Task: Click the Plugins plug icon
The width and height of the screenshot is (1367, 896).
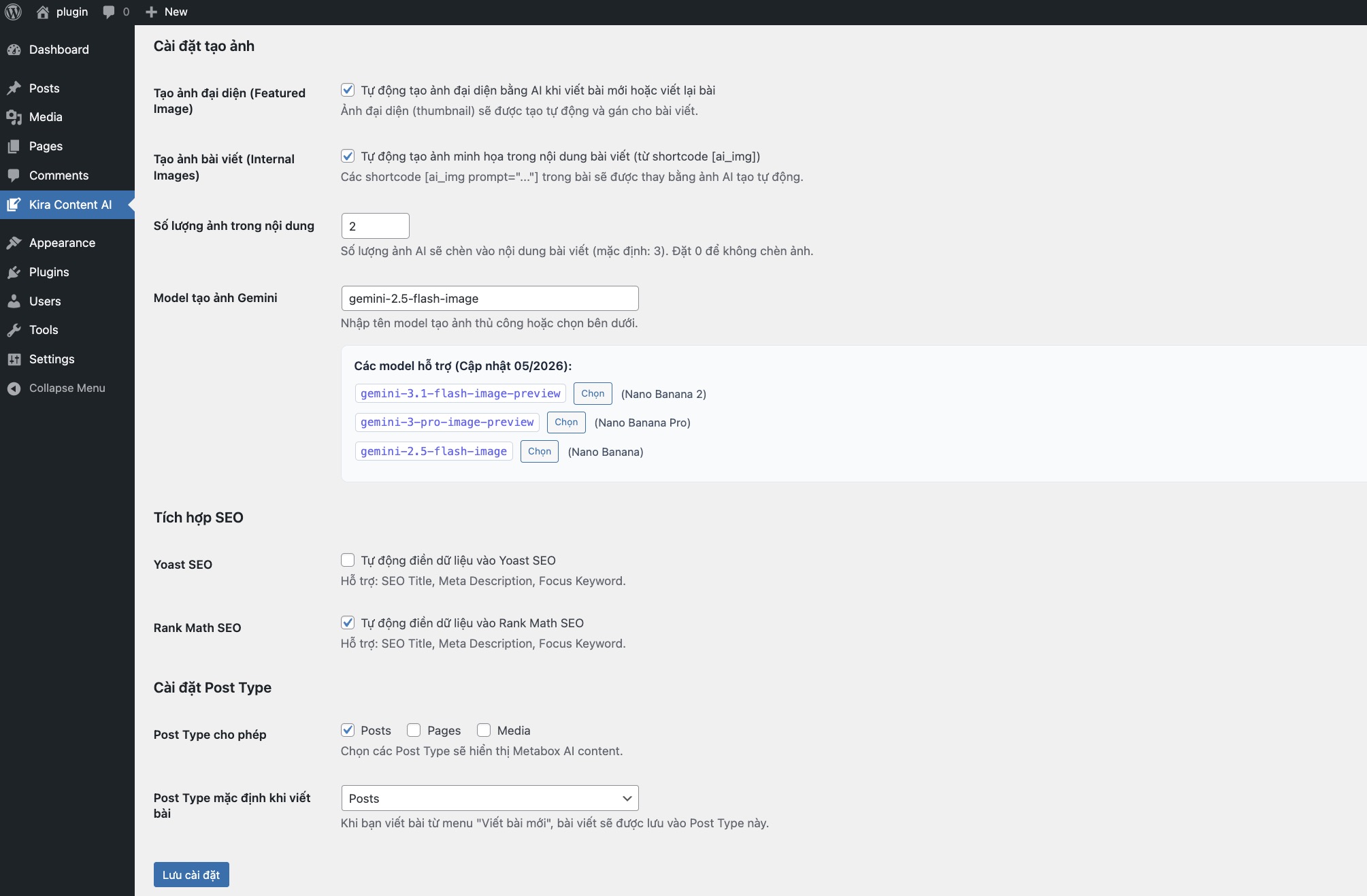Action: tap(14, 272)
